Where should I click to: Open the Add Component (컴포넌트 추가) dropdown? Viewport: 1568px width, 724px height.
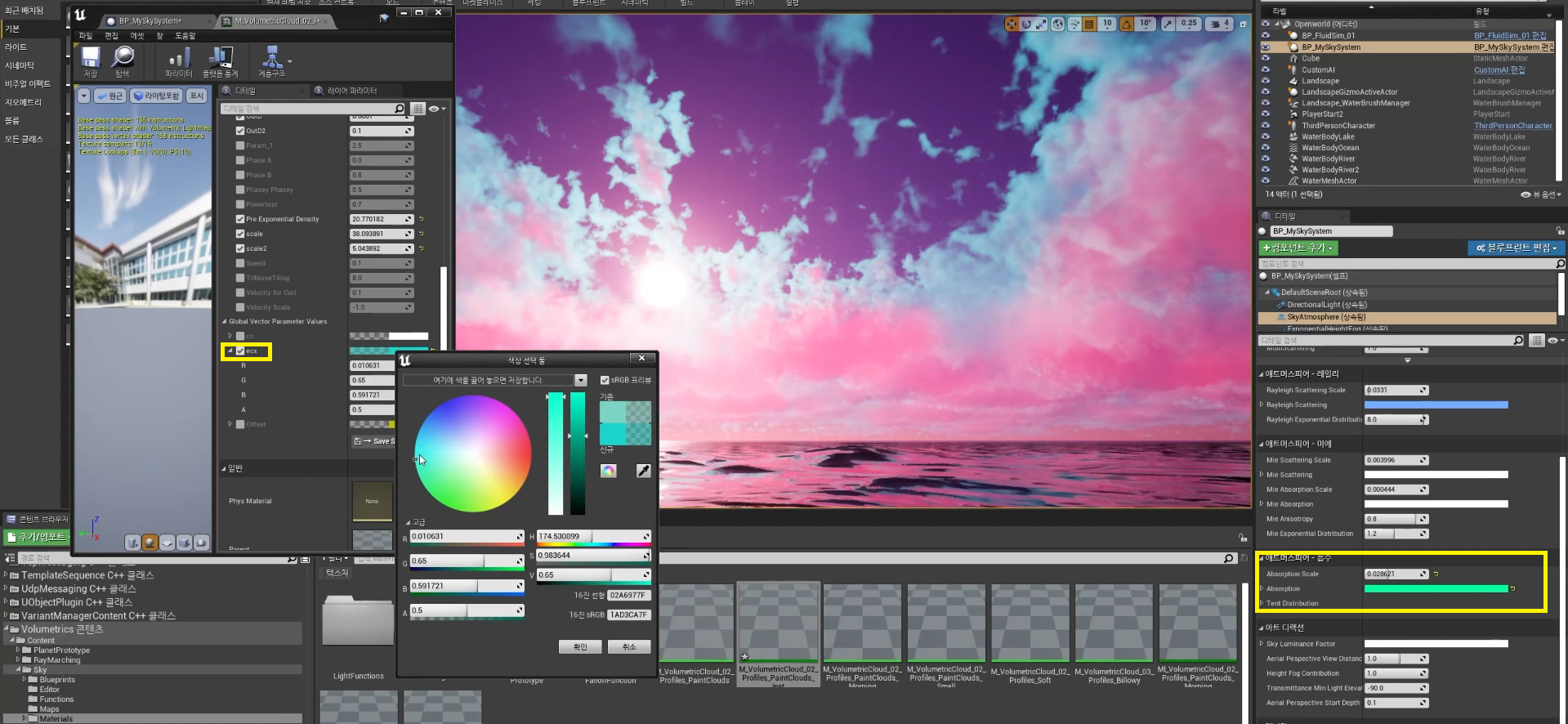(x=1298, y=248)
